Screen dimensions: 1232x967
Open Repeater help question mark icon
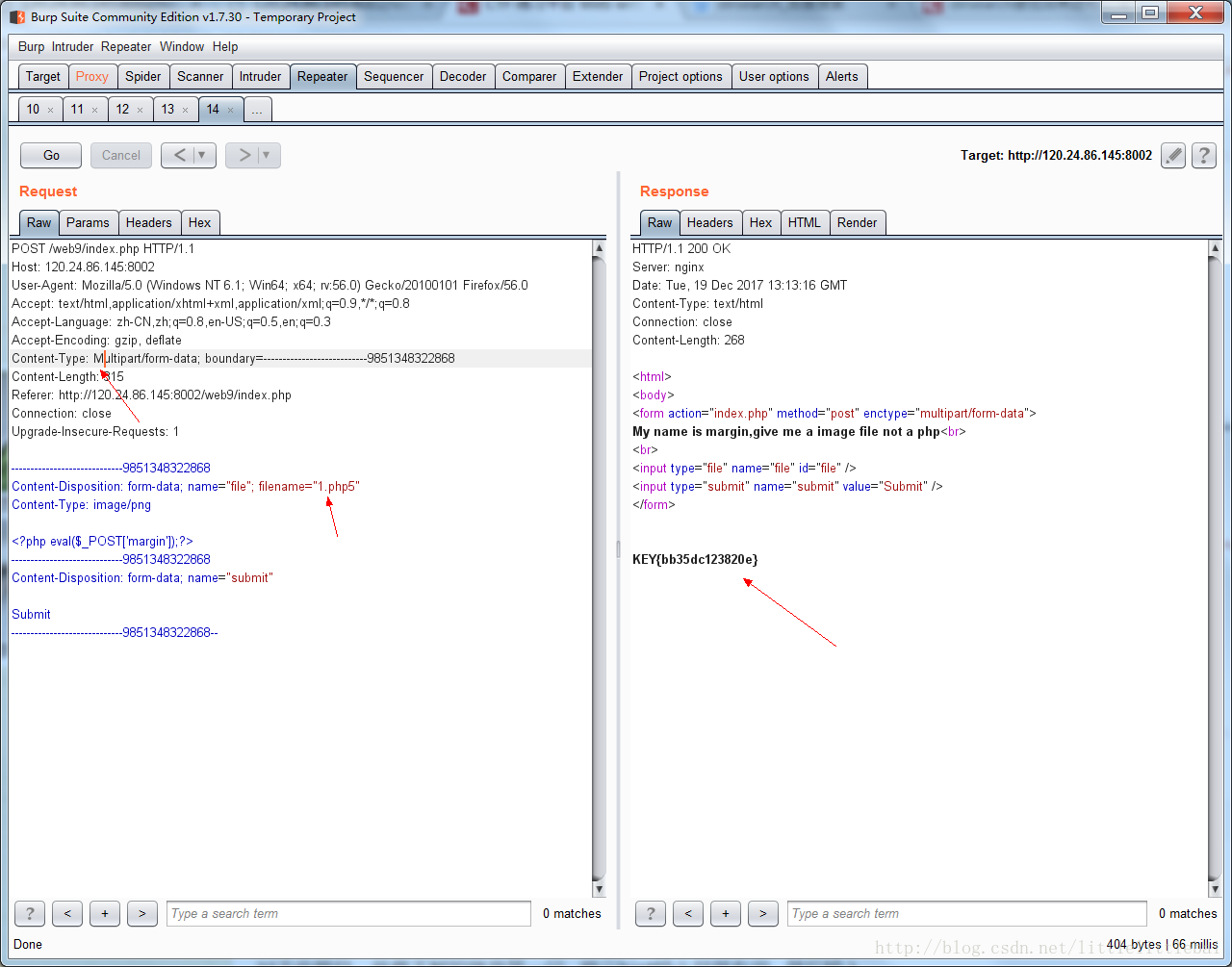pos(1203,155)
